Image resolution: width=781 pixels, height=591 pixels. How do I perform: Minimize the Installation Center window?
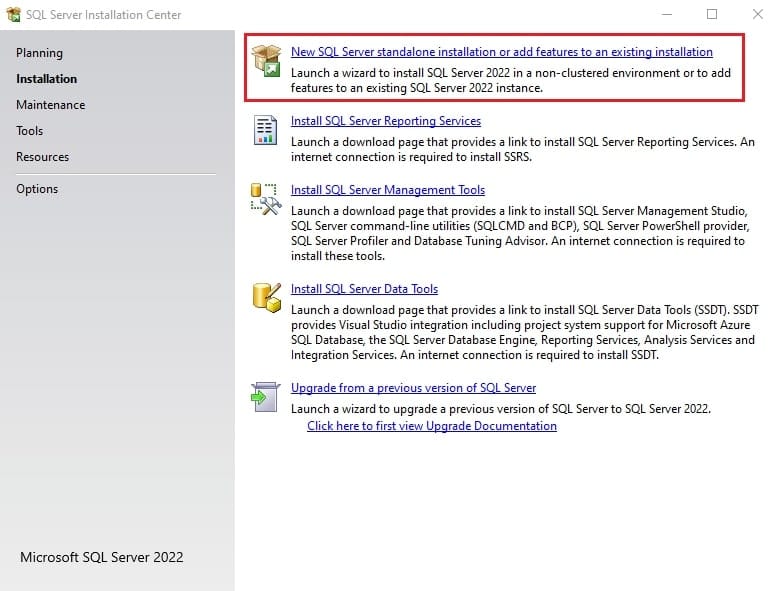(x=667, y=14)
